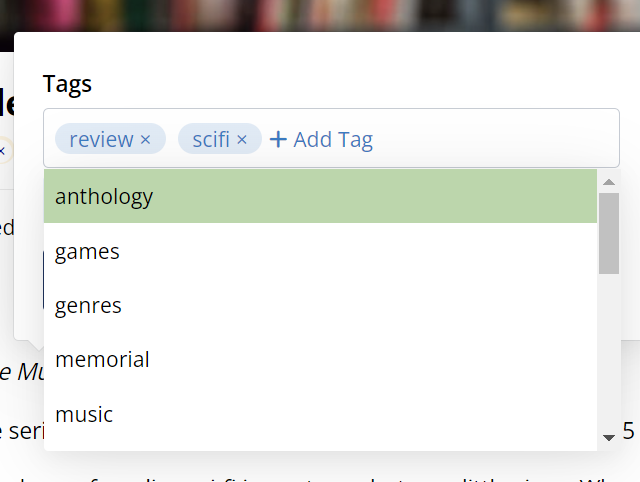Remove the review tag with its × icon
This screenshot has height=482, width=640.
click(146, 140)
